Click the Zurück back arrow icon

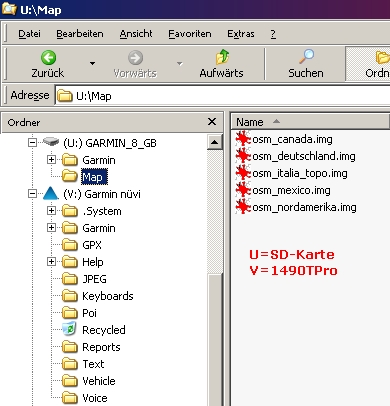pyautogui.click(x=48, y=58)
